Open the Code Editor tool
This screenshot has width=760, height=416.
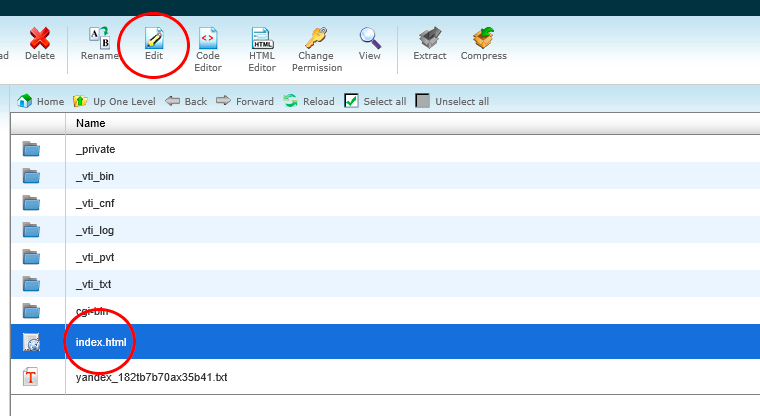(x=208, y=49)
